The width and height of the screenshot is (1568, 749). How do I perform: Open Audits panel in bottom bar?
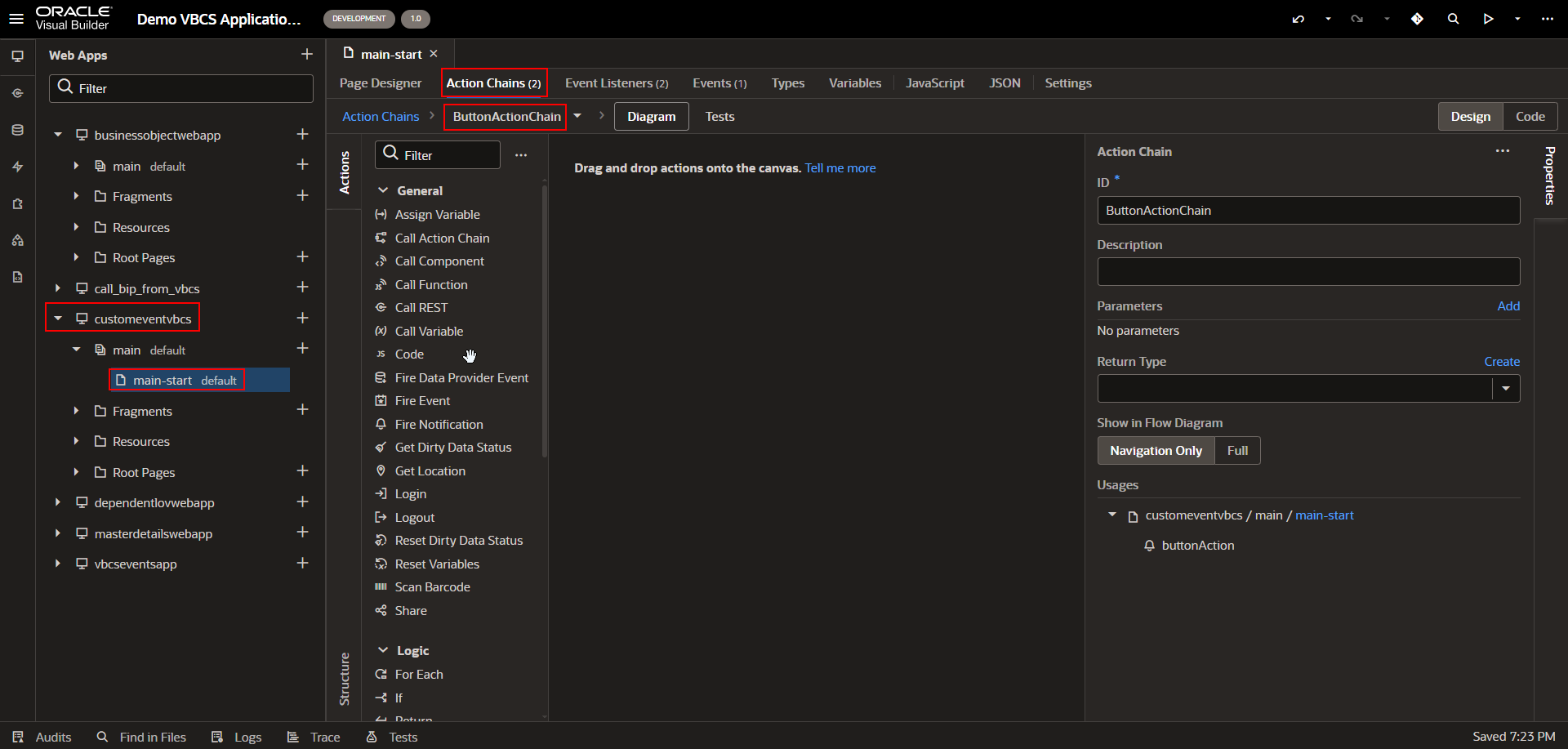click(42, 737)
